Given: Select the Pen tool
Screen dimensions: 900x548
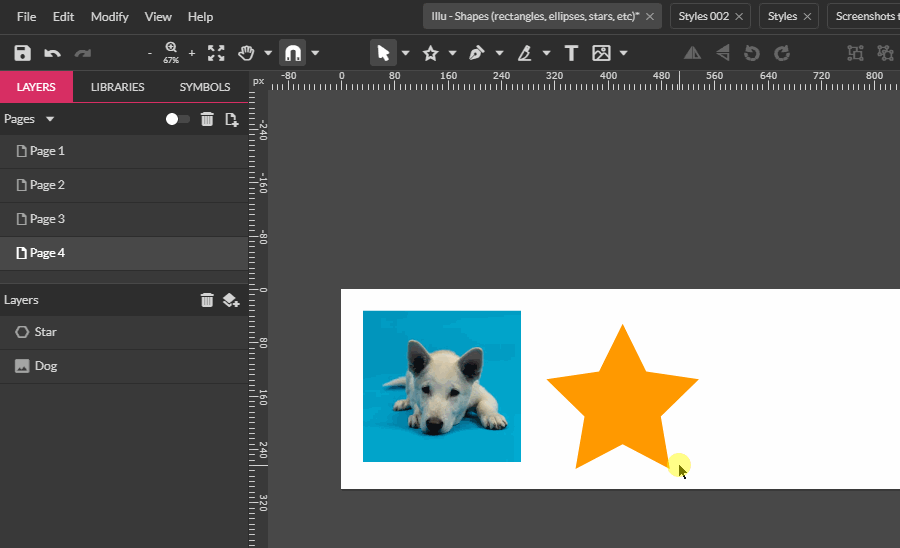Looking at the screenshot, I should coord(476,53).
